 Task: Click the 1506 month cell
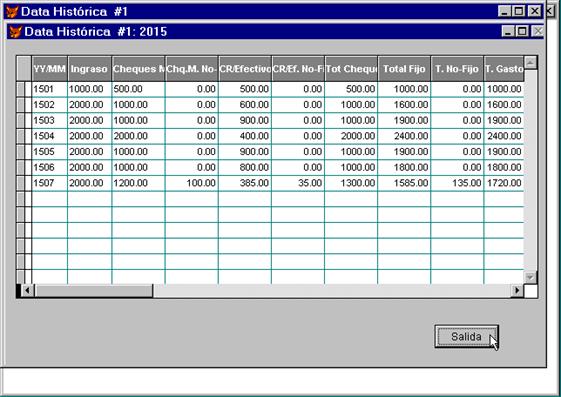pyautogui.click(x=49, y=167)
